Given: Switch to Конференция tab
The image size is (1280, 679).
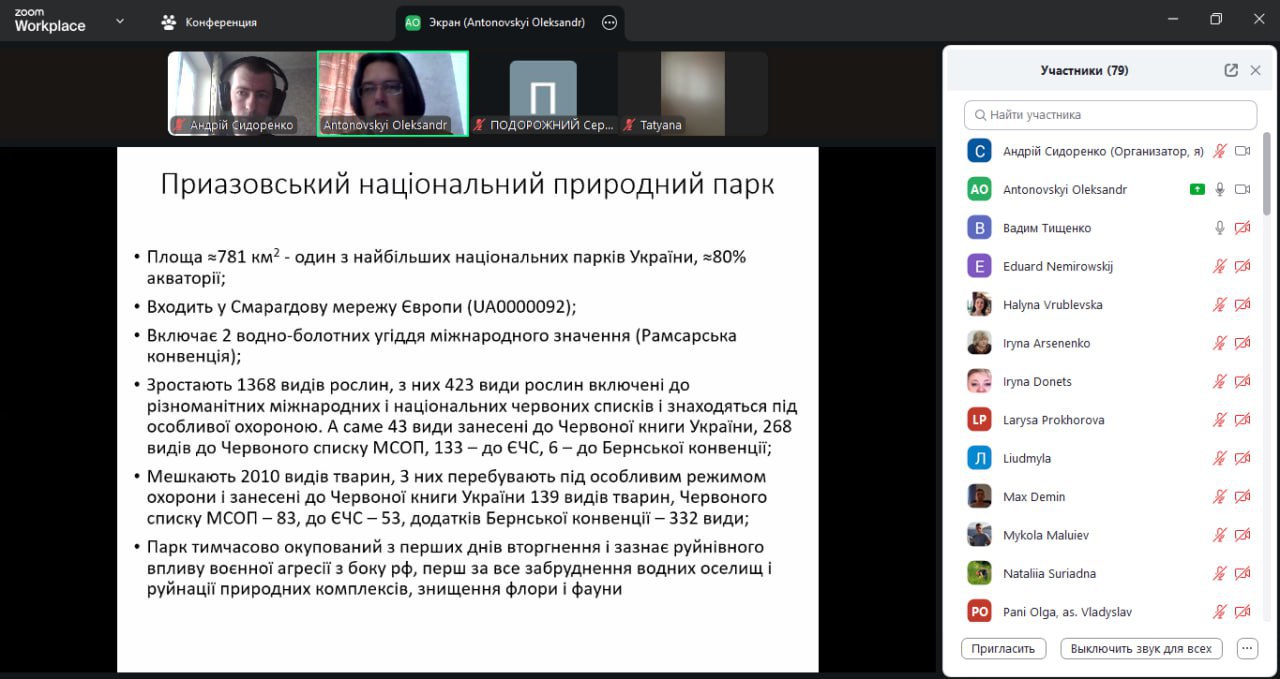Looking at the screenshot, I should 209,21.
